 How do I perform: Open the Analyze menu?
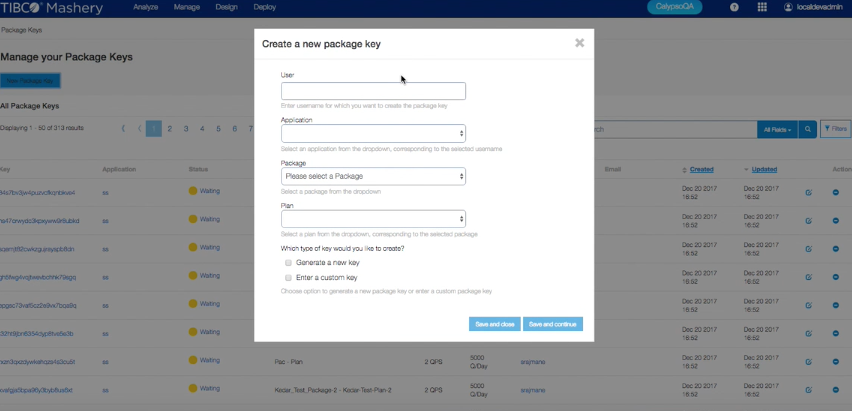(x=146, y=8)
